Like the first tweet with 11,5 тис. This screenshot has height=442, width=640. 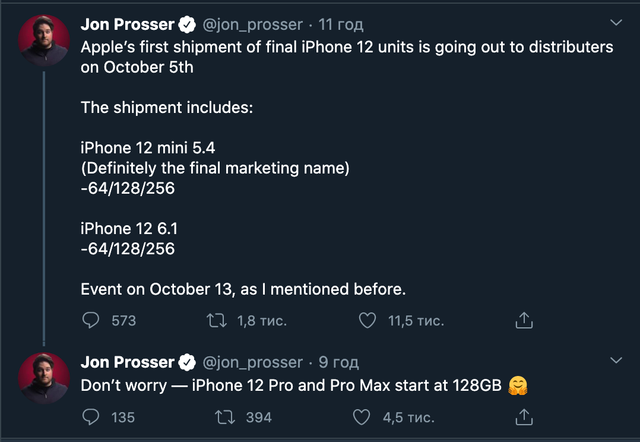[367, 321]
